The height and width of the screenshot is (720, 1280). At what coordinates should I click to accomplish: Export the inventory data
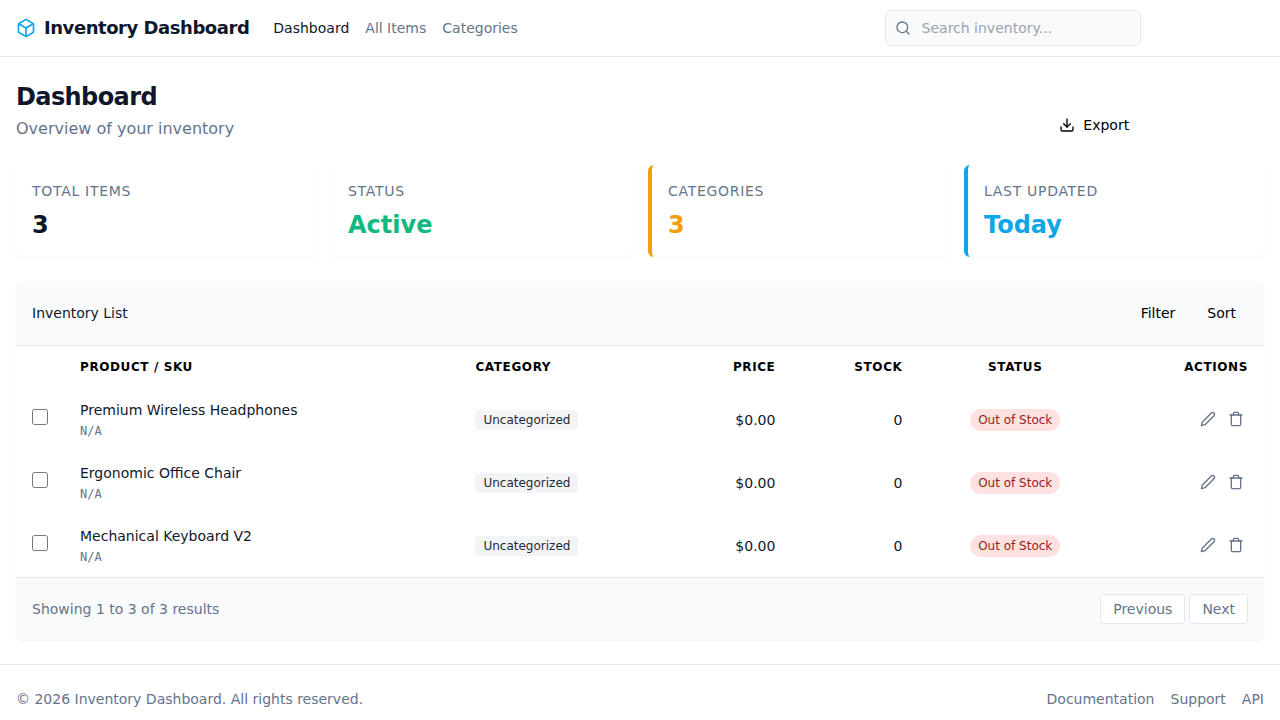tap(1094, 125)
